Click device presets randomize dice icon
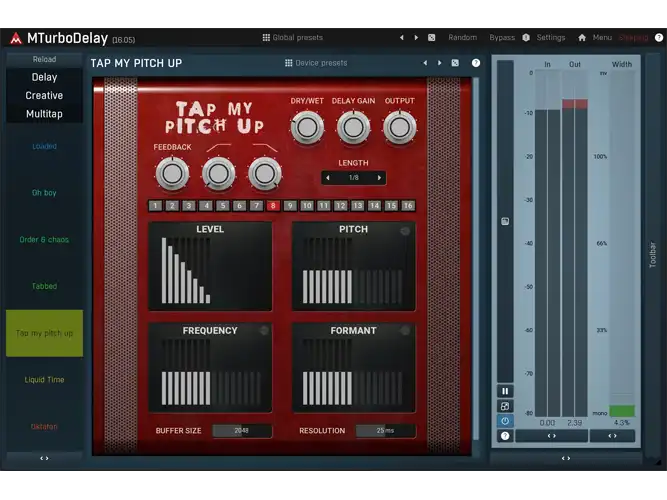The image size is (667, 500). [x=455, y=63]
